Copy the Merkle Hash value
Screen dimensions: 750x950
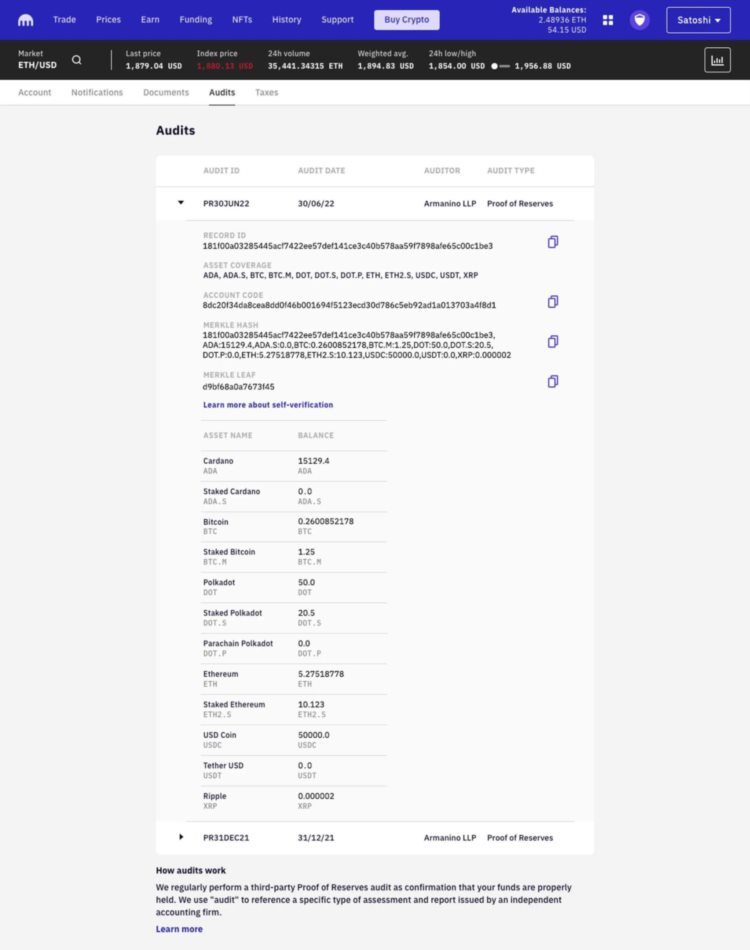[x=553, y=342]
